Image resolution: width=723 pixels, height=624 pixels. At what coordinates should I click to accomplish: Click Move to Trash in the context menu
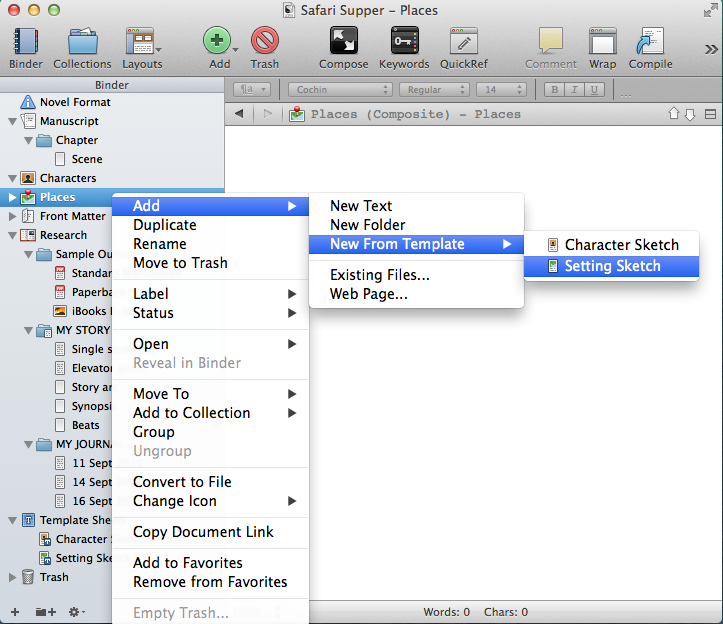210,263
